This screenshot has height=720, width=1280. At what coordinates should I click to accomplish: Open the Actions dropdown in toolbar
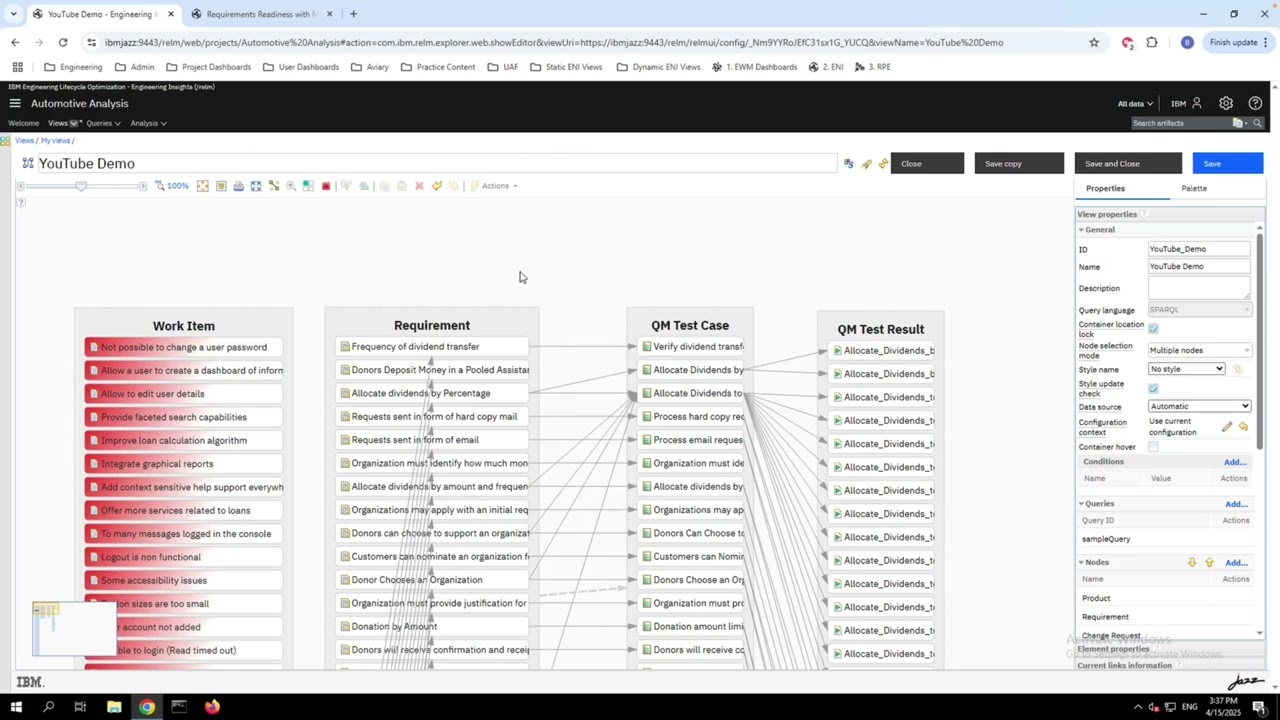pyautogui.click(x=495, y=186)
